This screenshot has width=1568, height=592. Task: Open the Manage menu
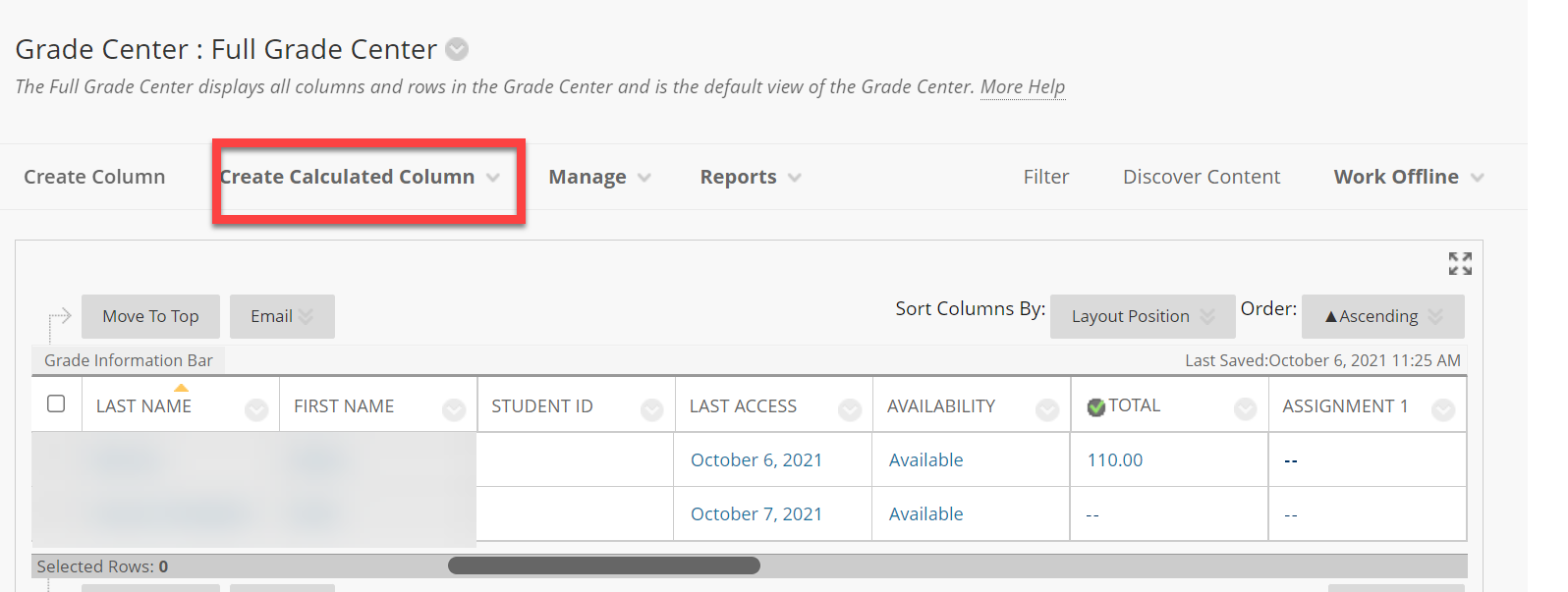(x=599, y=178)
